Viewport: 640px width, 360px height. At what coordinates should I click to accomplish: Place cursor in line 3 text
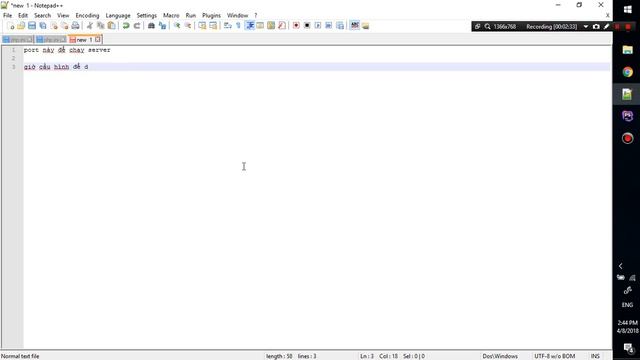pos(56,67)
